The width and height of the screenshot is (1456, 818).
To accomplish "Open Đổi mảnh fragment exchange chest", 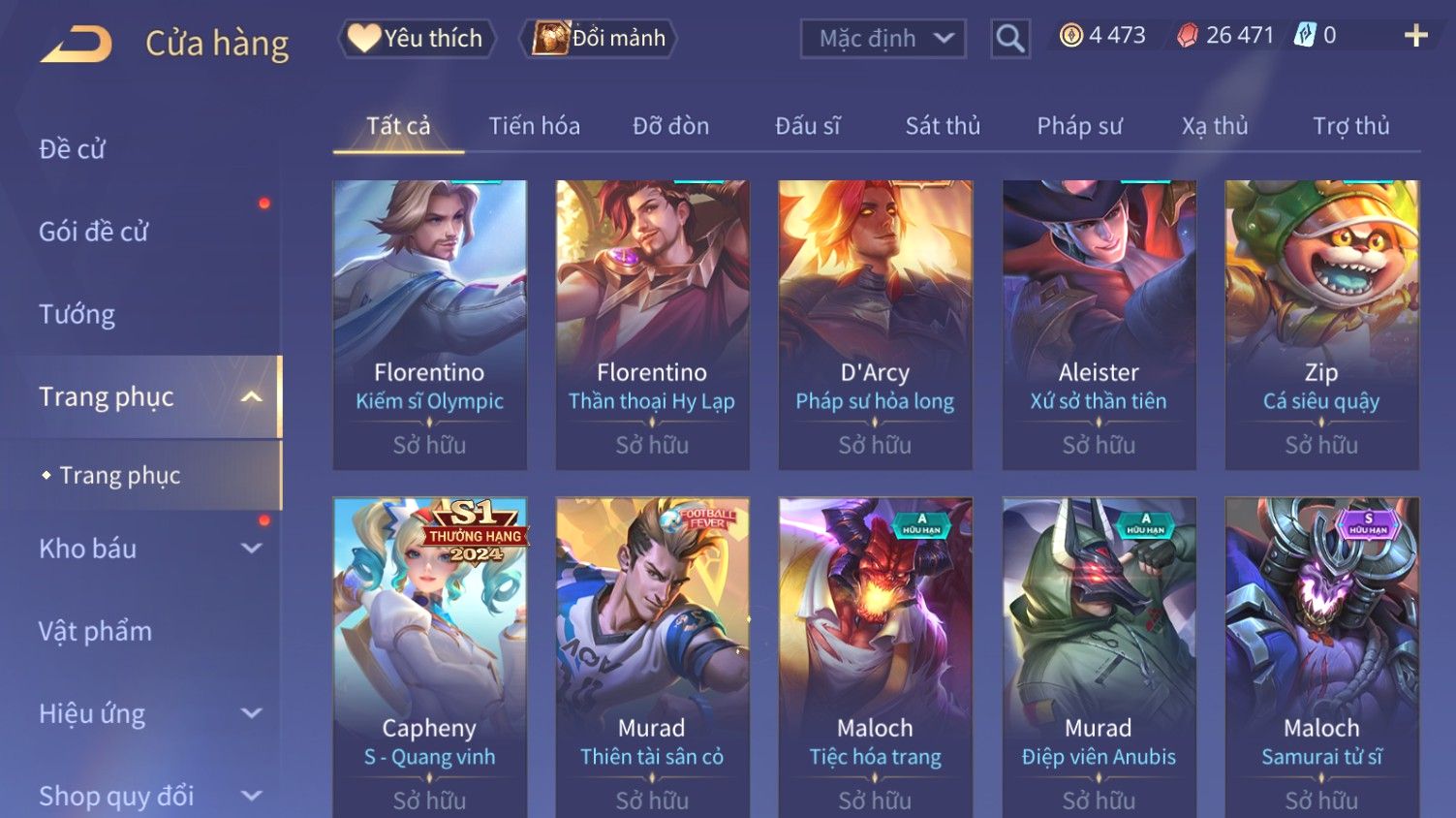I will [598, 38].
